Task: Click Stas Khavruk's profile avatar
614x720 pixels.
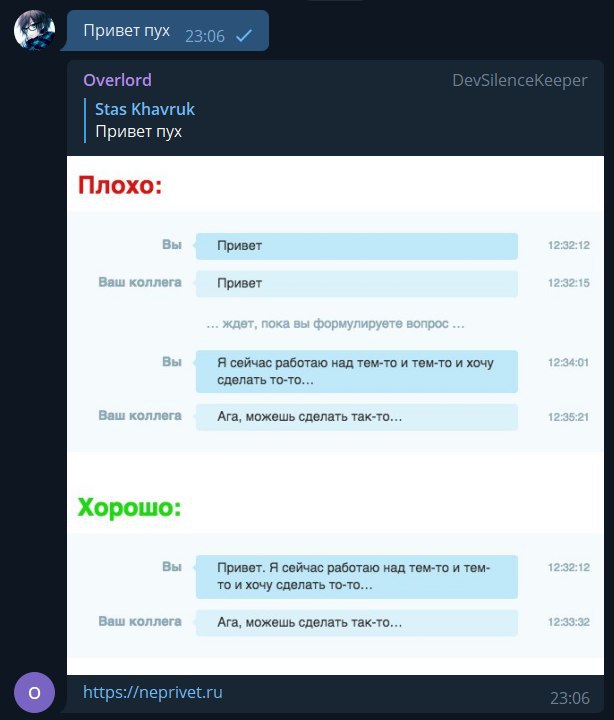Action: click(x=34, y=30)
